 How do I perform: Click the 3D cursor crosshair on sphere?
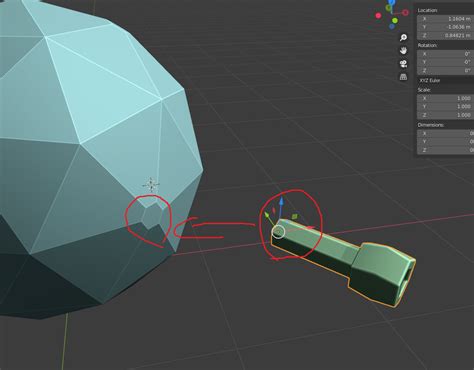151,184
